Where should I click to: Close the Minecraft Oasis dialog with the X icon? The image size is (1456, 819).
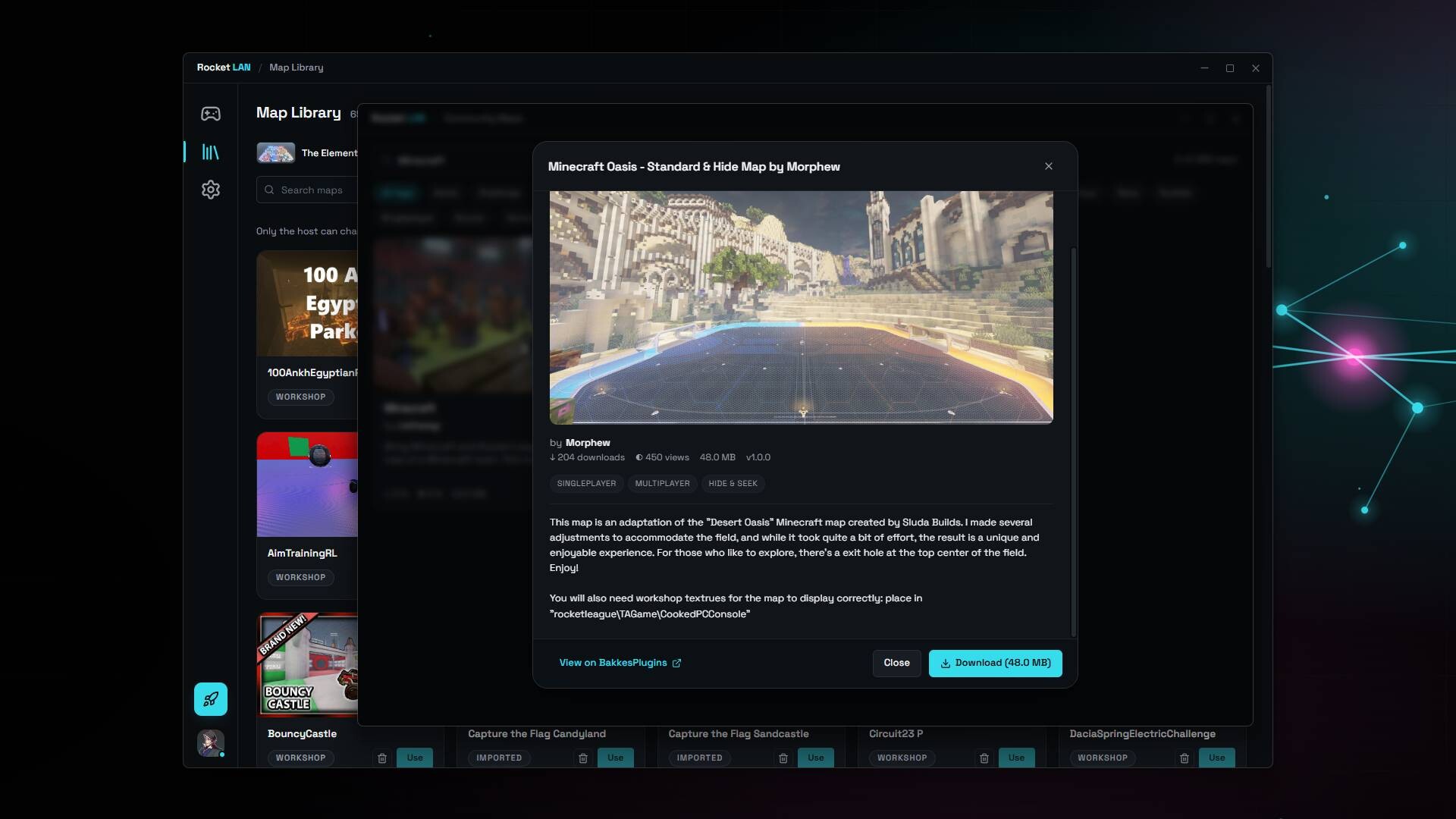click(x=1049, y=166)
